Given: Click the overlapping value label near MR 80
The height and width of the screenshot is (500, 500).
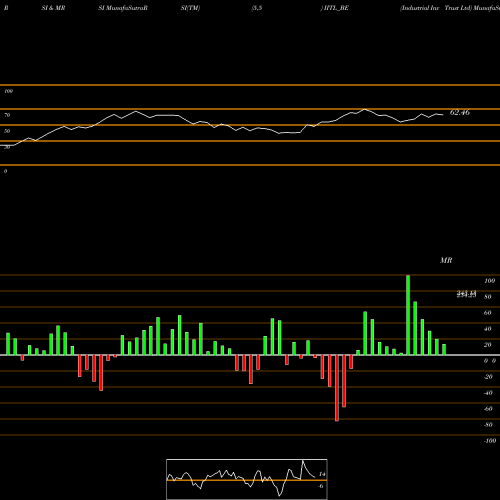Looking at the screenshot, I should (466, 294).
